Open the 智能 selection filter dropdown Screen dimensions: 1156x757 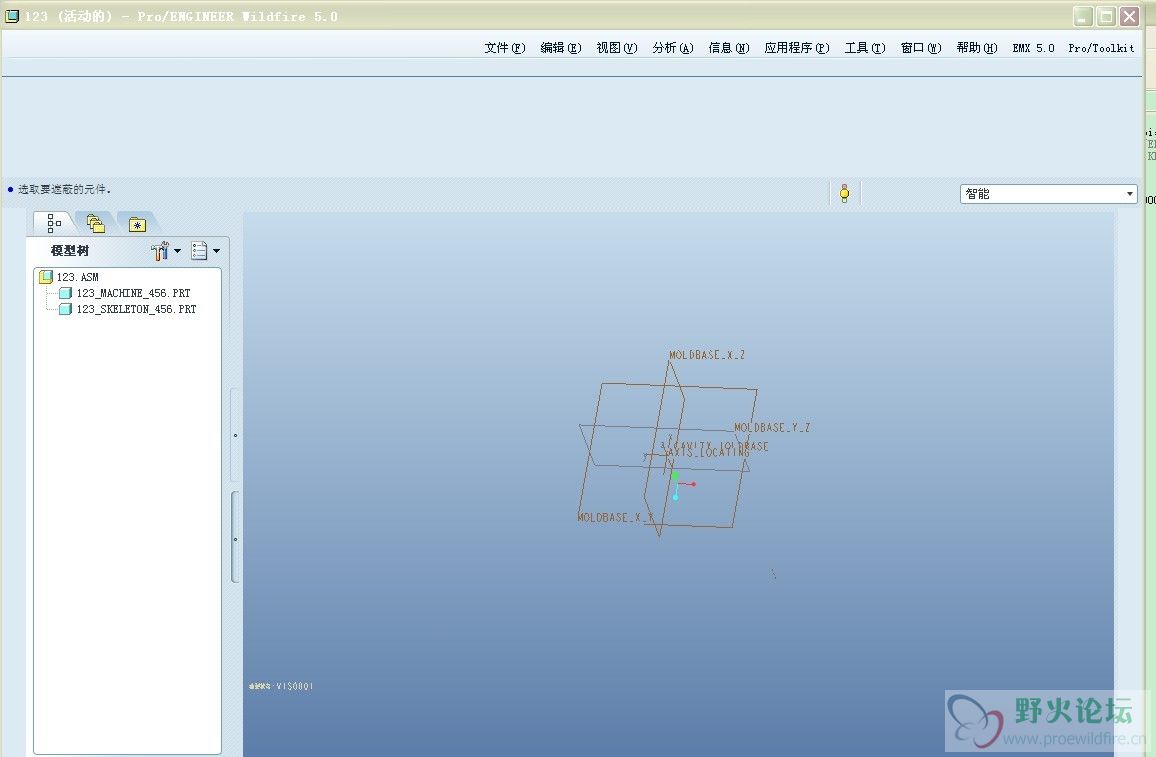[x=1048, y=194]
